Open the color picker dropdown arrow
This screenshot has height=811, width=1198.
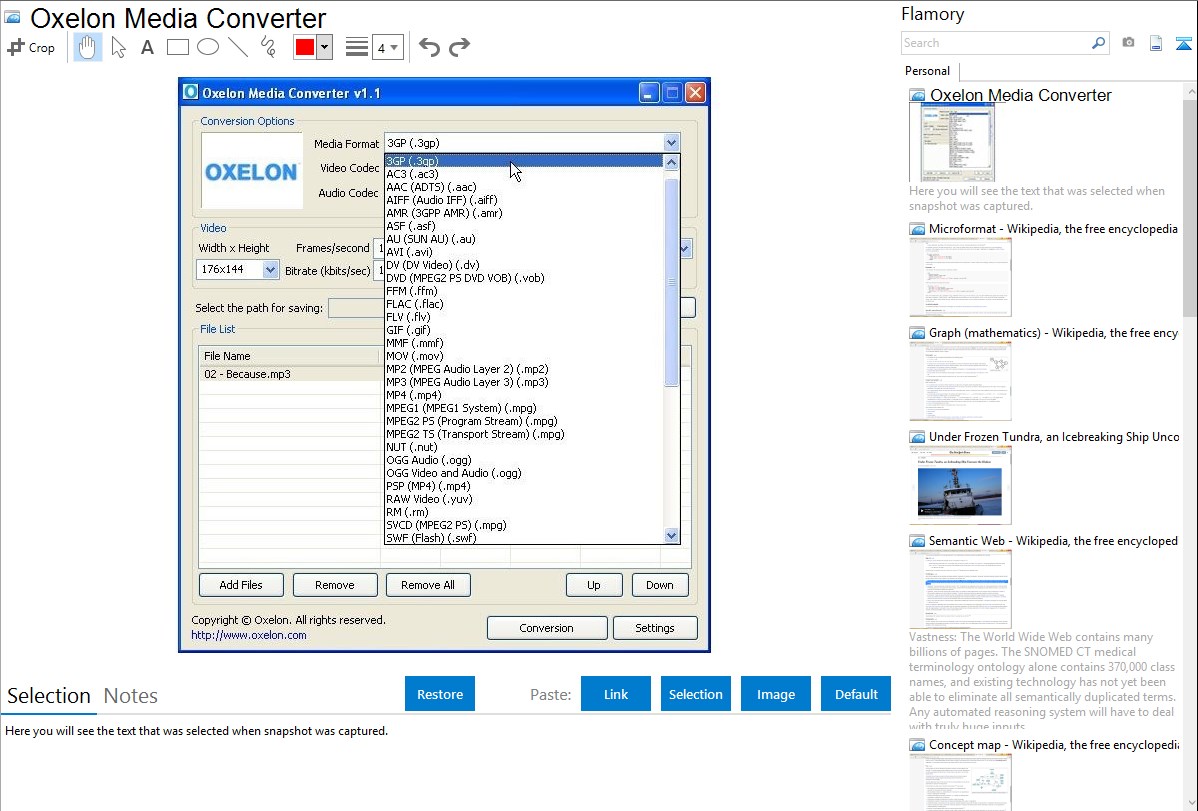pos(324,47)
